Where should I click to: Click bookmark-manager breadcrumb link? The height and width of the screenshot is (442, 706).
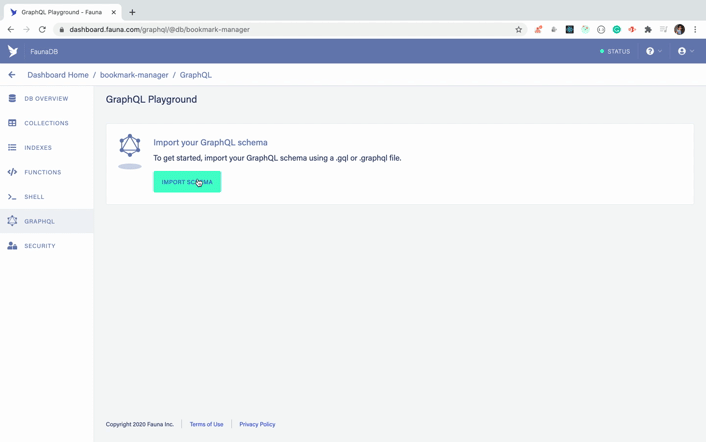pos(134,75)
